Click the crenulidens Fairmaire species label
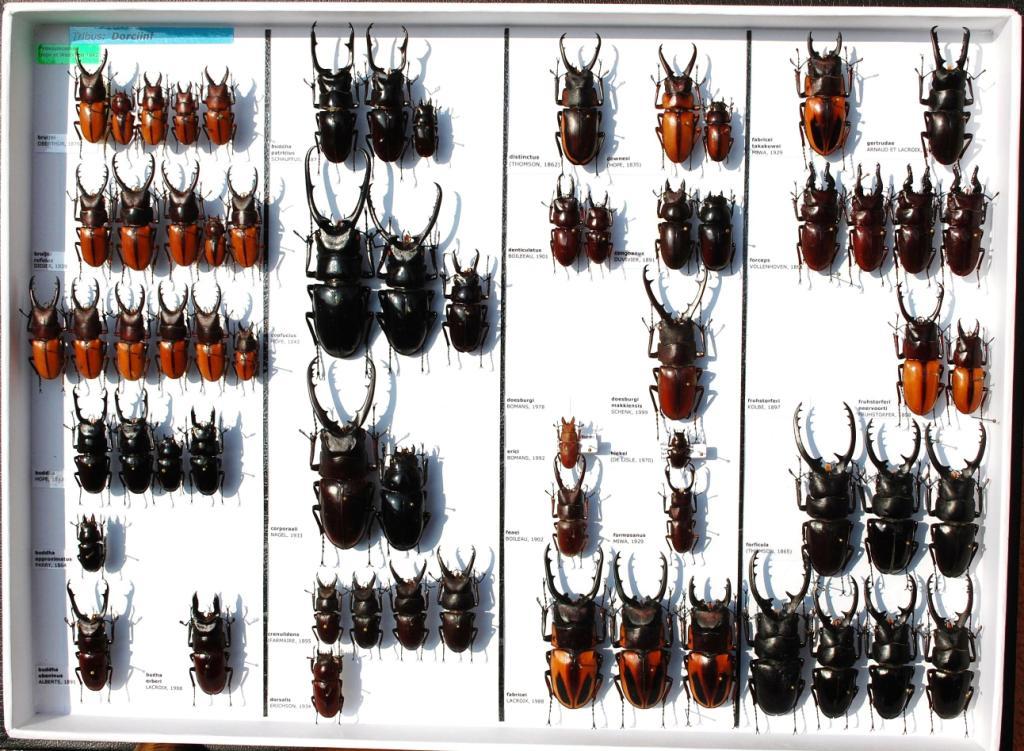The image size is (1024, 751). pyautogui.click(x=289, y=637)
